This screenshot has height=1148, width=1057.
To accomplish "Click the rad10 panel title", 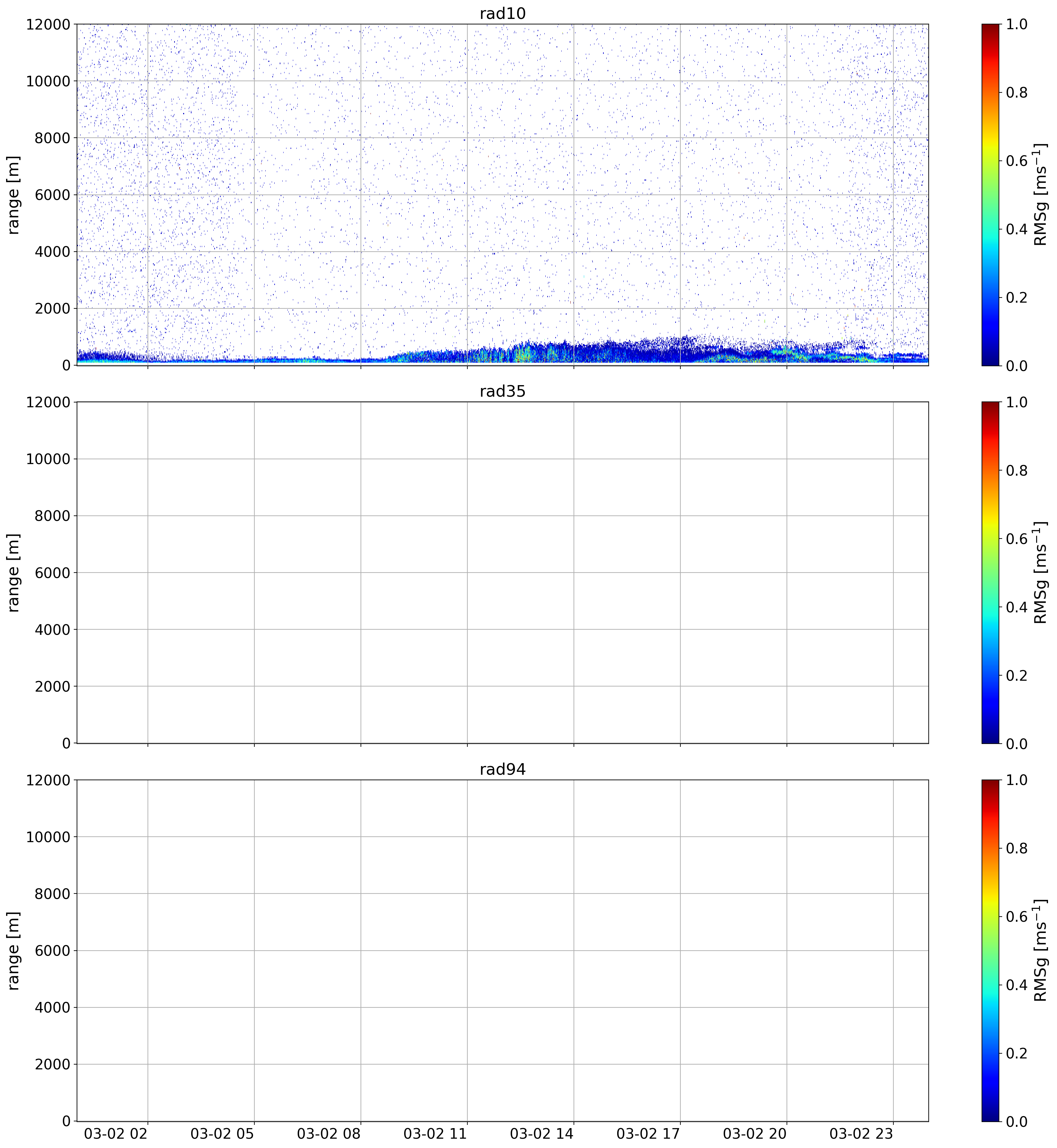I will (x=502, y=14).
